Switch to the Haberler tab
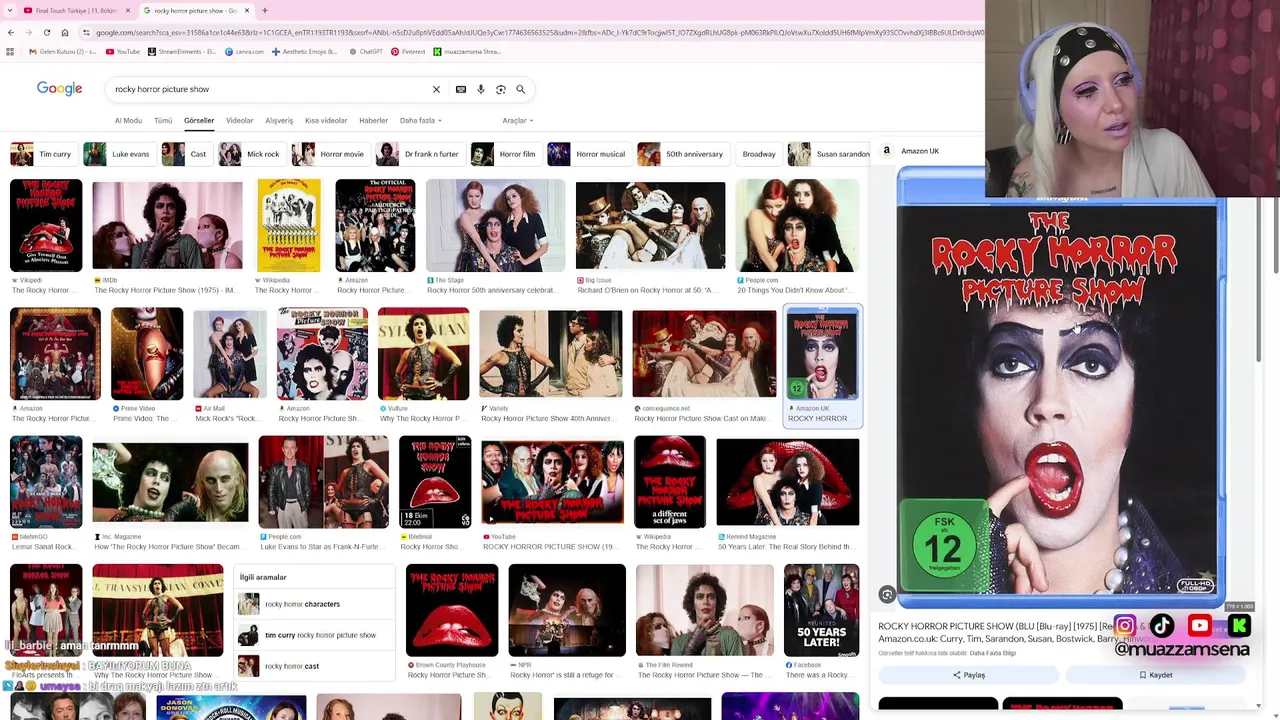This screenshot has width=1280, height=720. pos(373,121)
